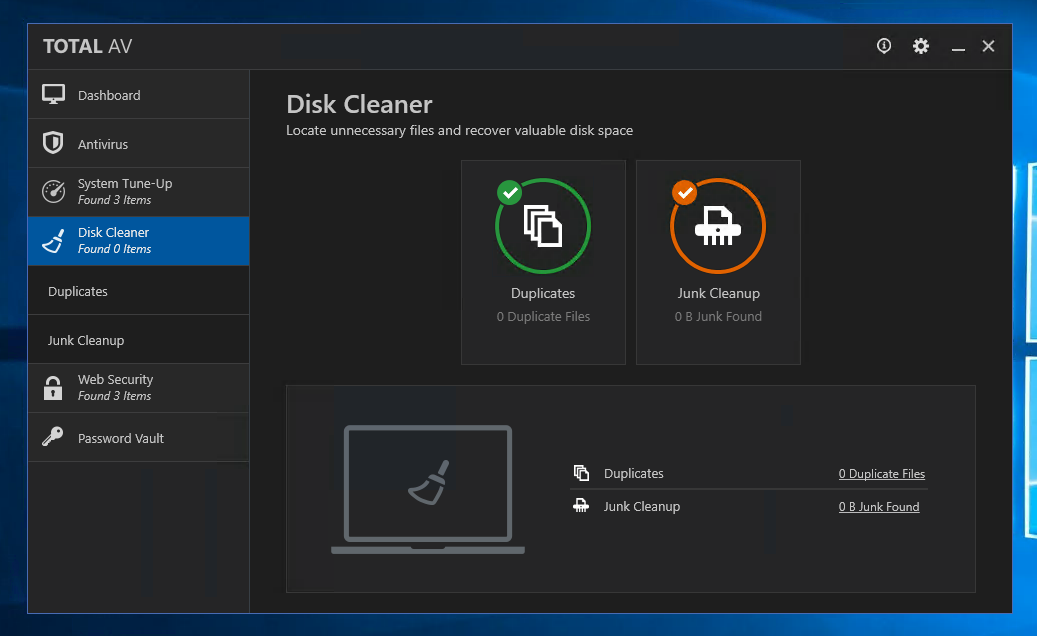Click the green checkmark badge on Duplicates
Image resolution: width=1037 pixels, height=636 pixels.
click(510, 193)
